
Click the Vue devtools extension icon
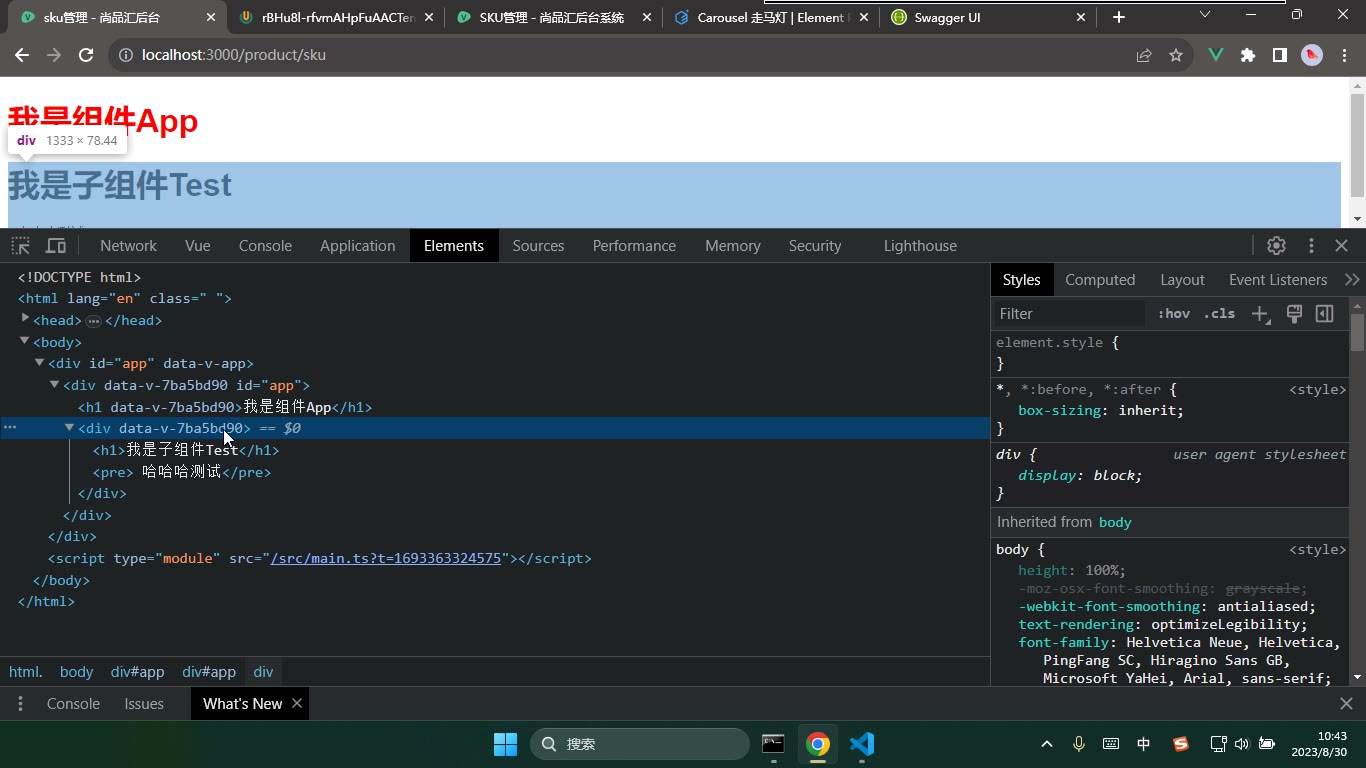point(1216,55)
